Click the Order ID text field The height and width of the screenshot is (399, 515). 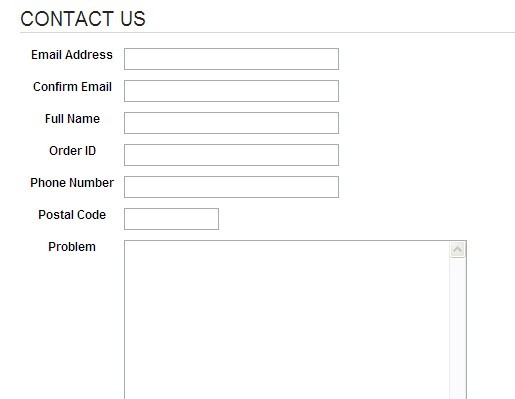click(x=231, y=155)
